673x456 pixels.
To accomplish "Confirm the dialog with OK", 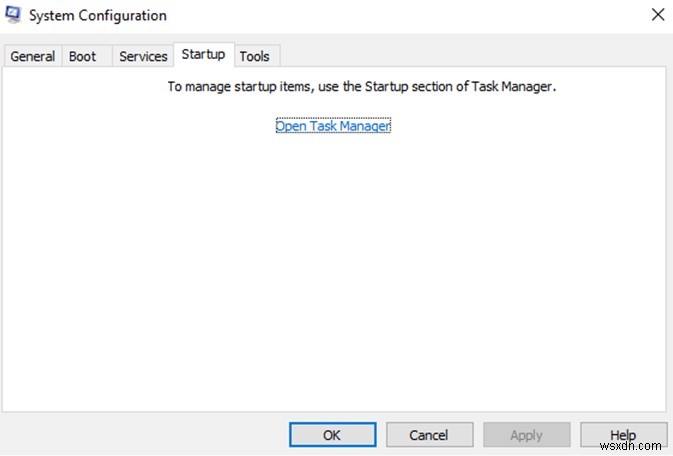I will pos(332,435).
